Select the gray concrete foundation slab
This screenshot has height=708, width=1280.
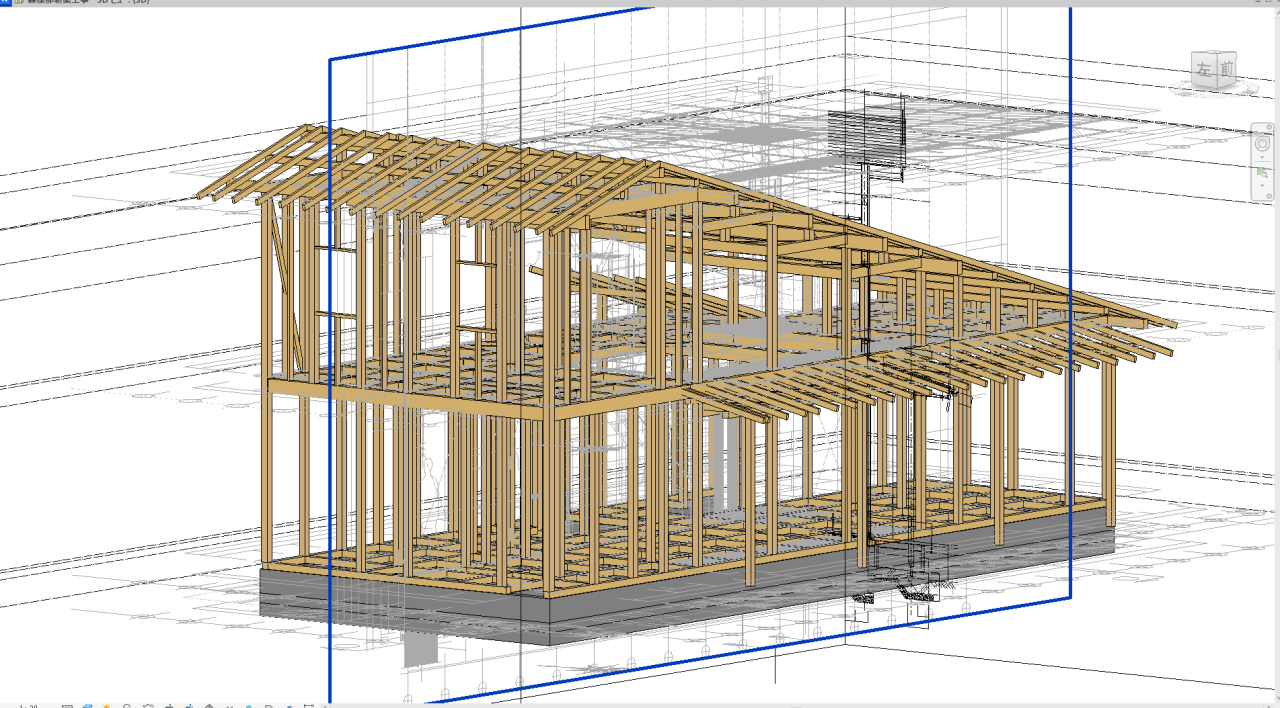tap(400, 598)
